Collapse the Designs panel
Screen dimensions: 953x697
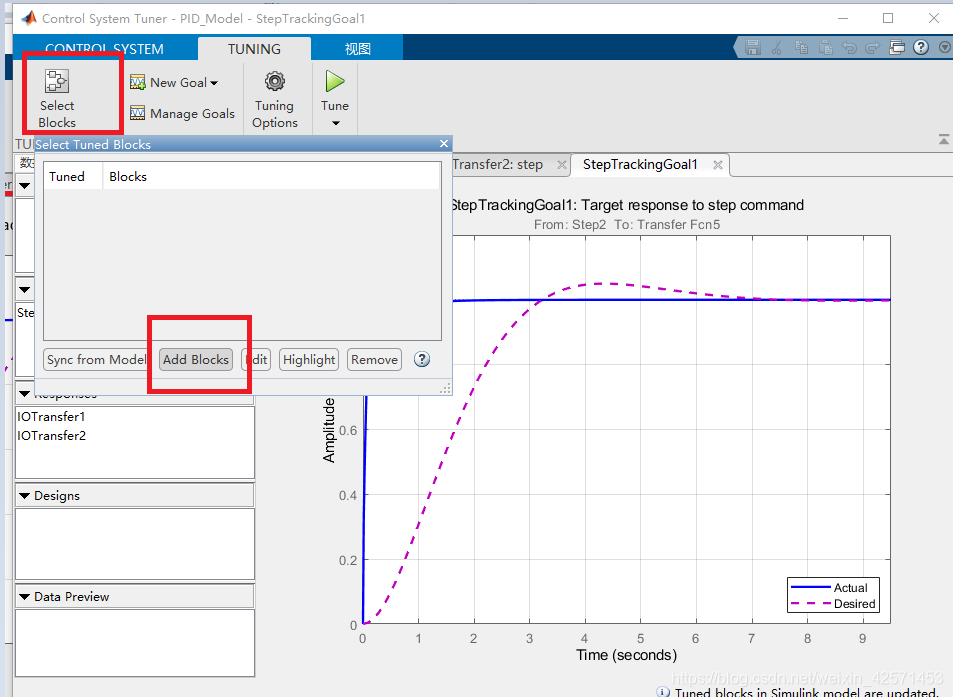tap(24, 496)
